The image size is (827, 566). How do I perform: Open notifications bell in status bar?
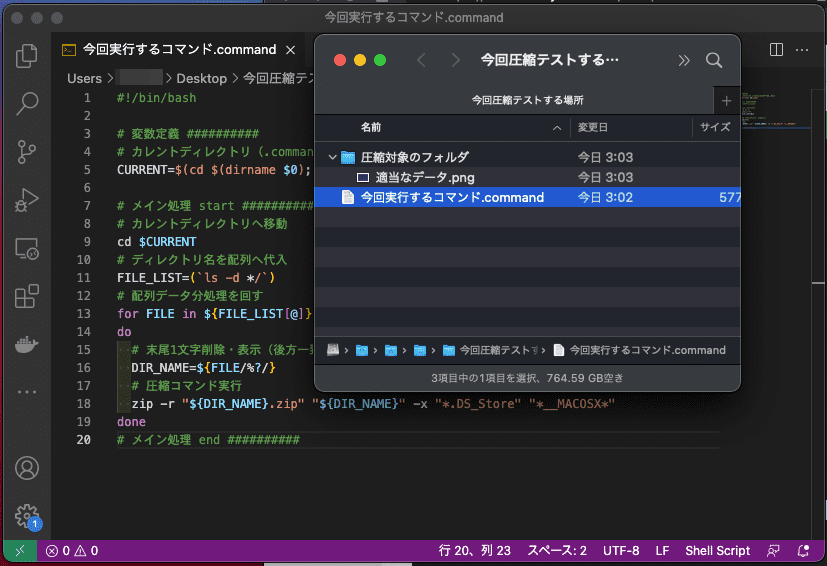[803, 551]
